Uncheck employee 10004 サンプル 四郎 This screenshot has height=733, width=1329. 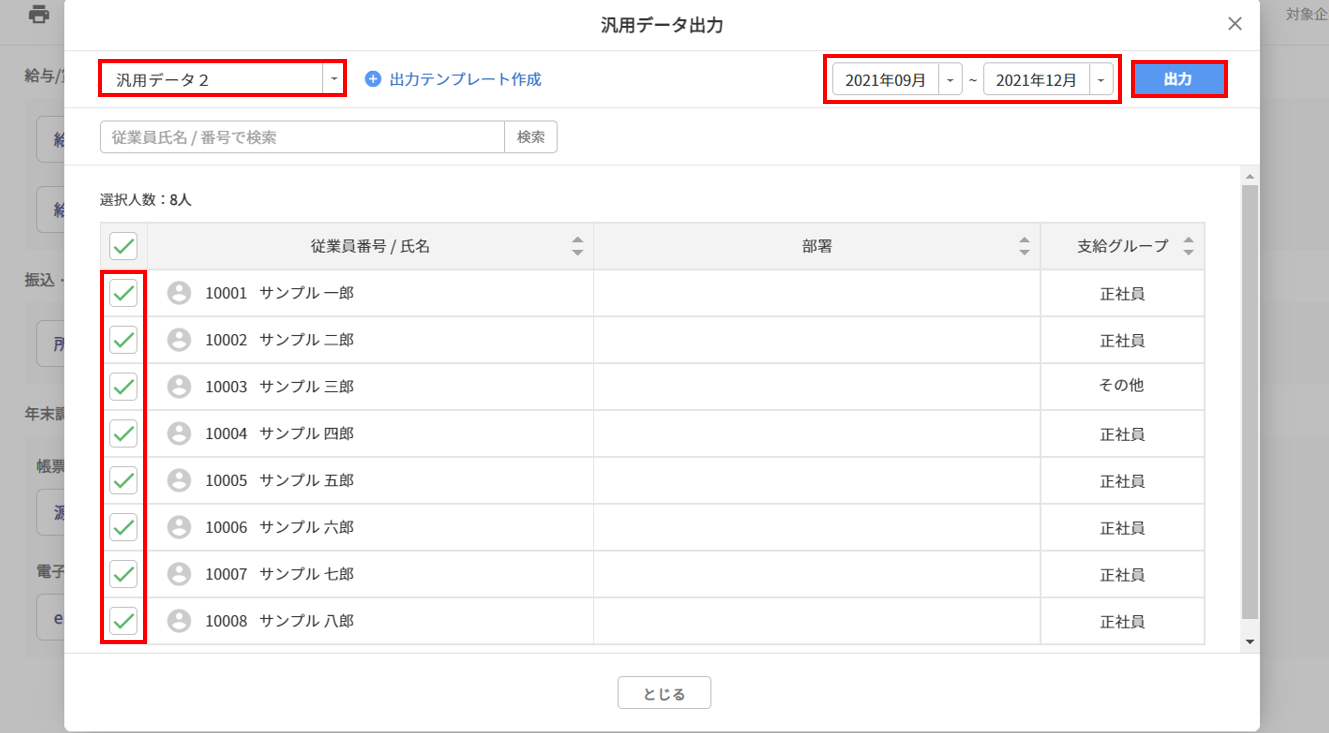[123, 433]
